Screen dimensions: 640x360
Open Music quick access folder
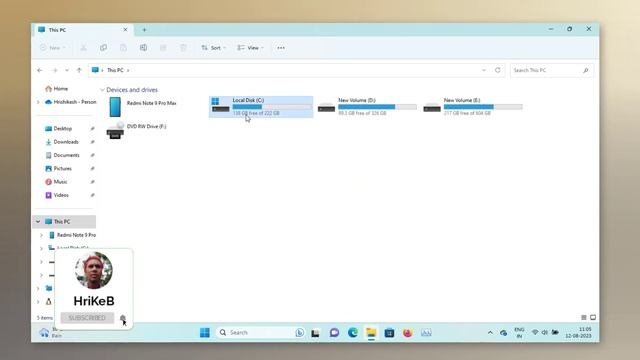coord(56,182)
